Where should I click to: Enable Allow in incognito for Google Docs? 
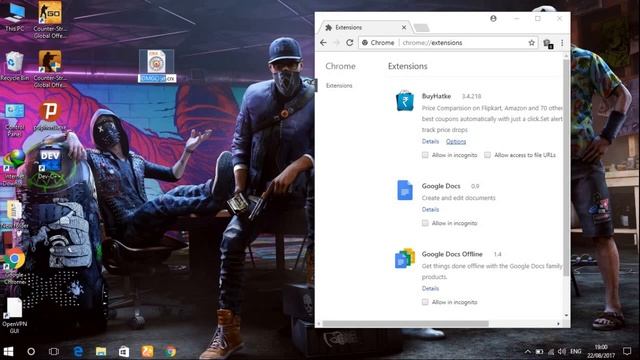tap(425, 223)
